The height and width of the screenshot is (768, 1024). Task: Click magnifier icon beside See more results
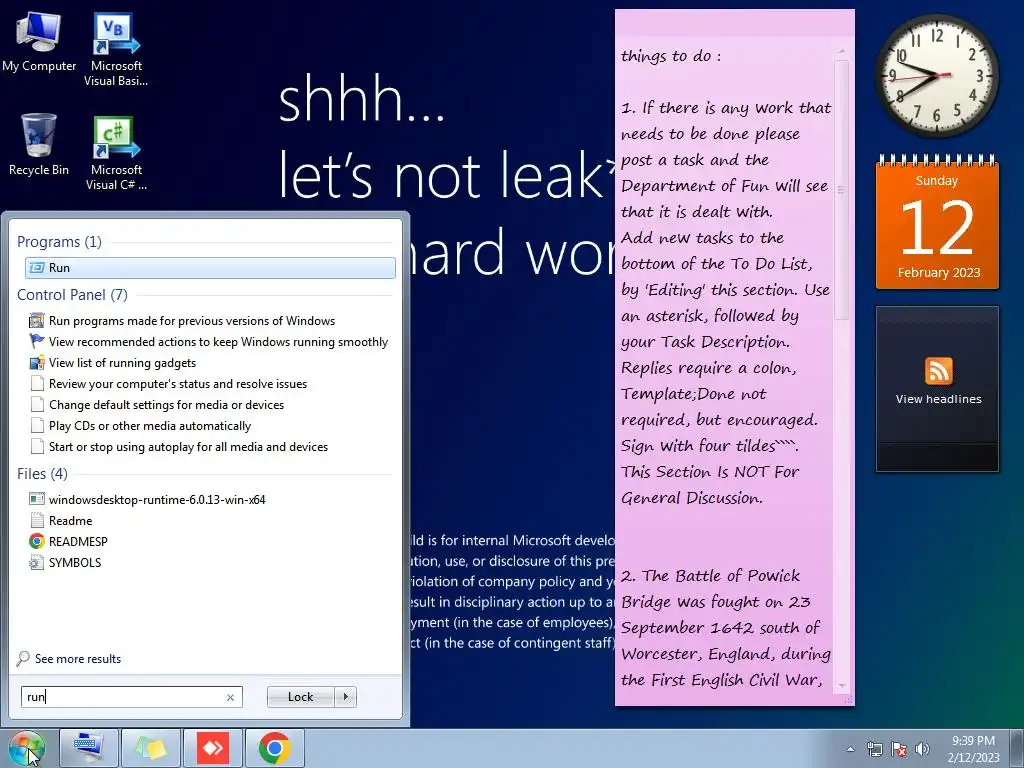click(x=23, y=658)
